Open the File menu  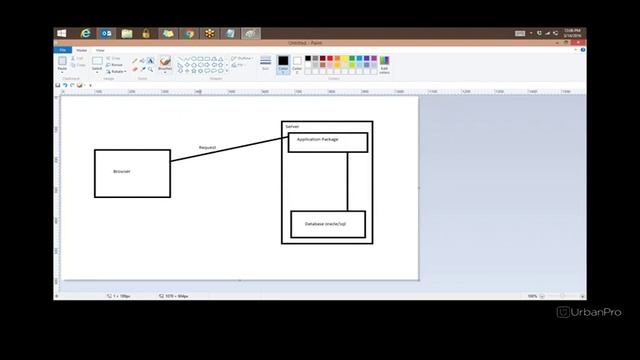point(63,50)
